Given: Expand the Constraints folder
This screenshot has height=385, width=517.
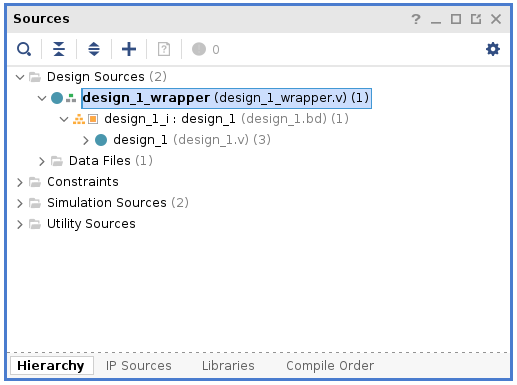Looking at the screenshot, I should point(20,182).
